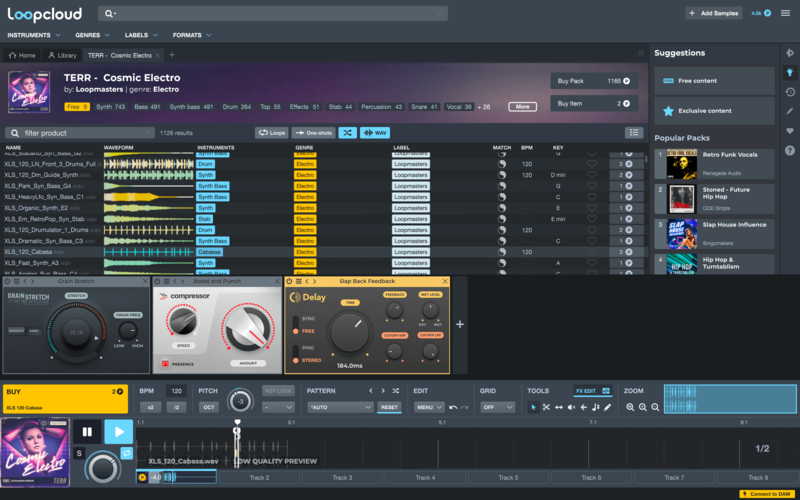
Task: Click the Add Samples button
Action: click(x=716, y=13)
